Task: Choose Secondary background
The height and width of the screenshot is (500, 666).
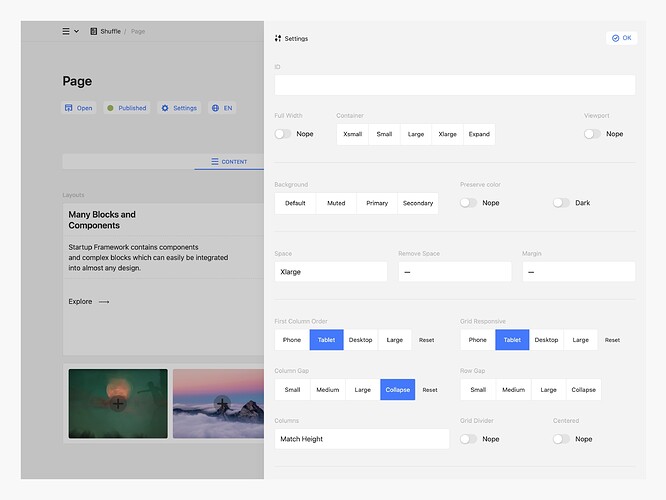Action: [418, 203]
